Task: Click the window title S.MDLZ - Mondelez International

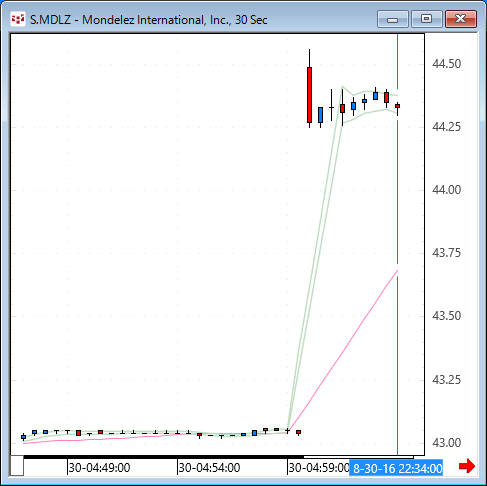Action: tap(149, 20)
